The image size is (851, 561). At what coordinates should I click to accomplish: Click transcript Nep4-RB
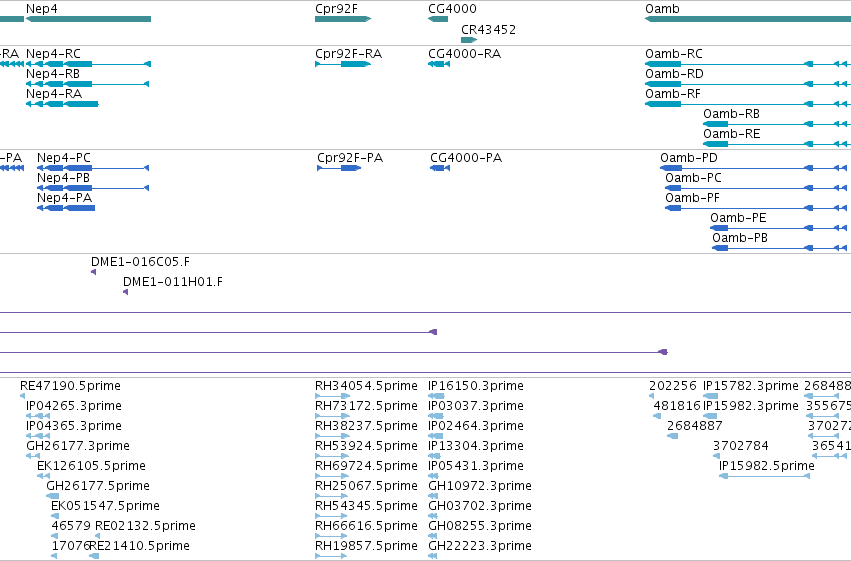(87, 84)
